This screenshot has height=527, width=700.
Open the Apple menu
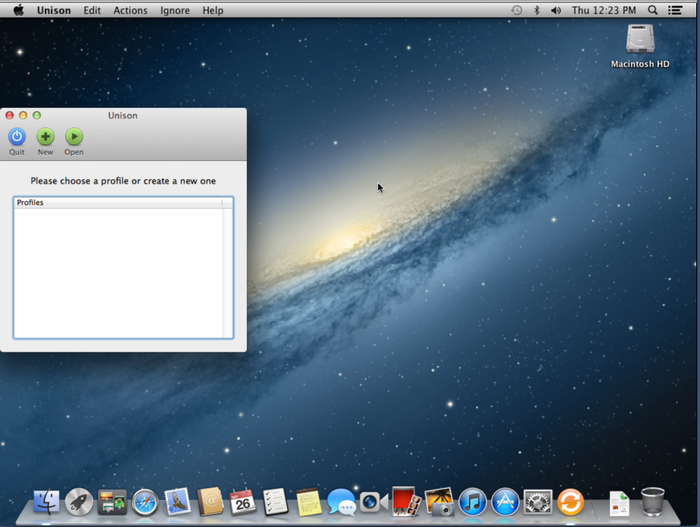click(18, 10)
